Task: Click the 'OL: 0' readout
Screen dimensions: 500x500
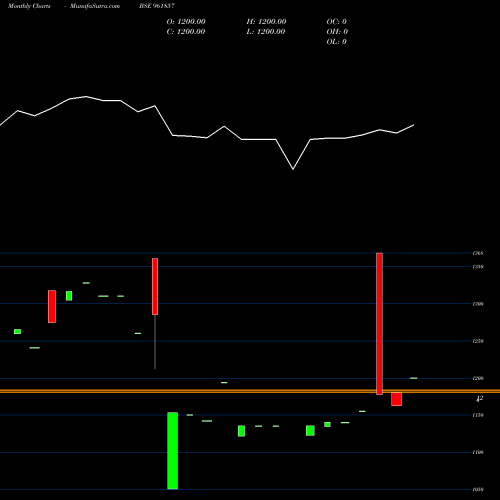Action: pos(337,42)
